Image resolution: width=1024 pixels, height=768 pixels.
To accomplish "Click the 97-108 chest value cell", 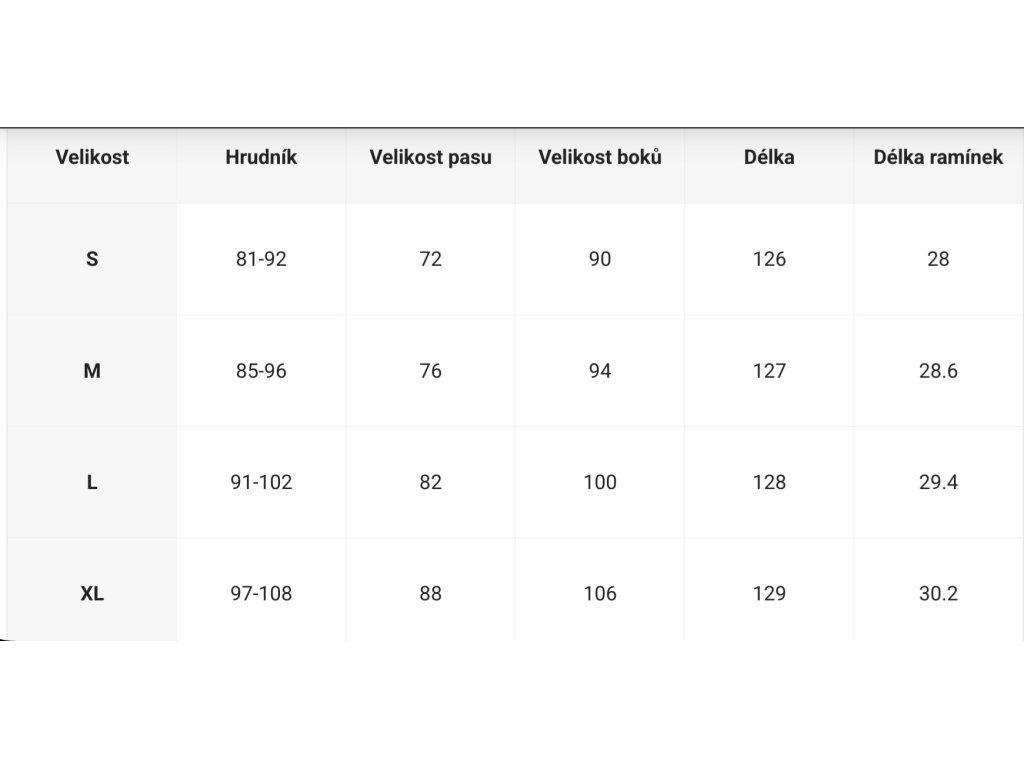I will [261, 590].
